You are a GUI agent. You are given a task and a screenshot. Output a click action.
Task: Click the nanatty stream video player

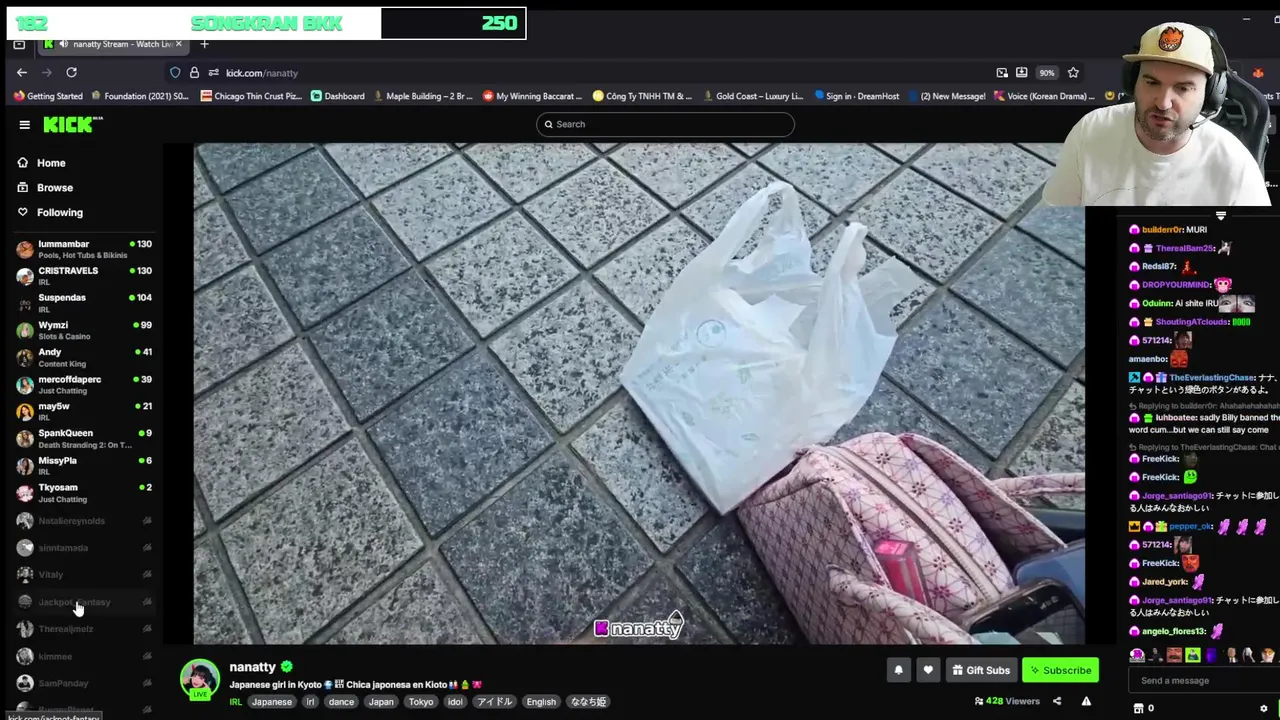click(639, 394)
